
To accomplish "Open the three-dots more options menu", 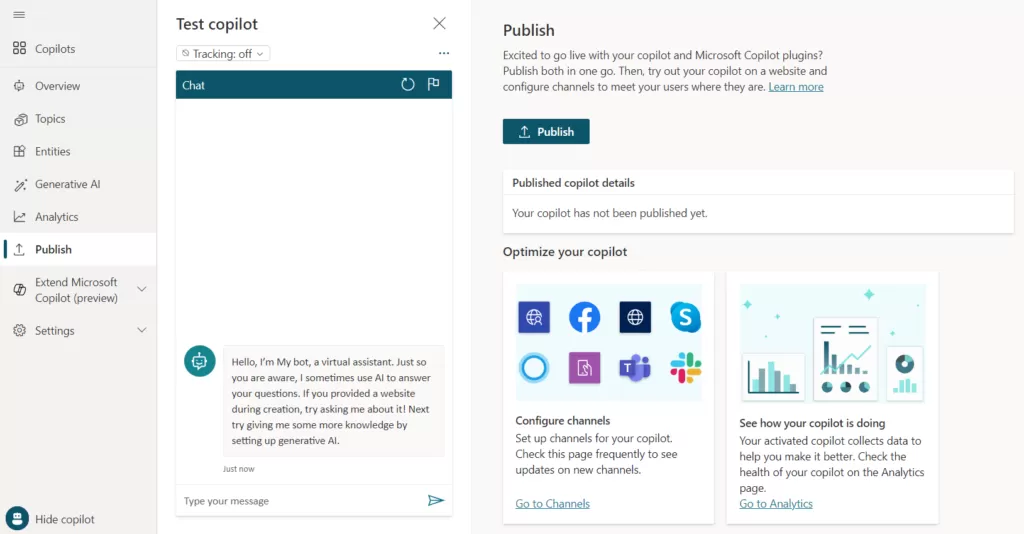I will click(x=444, y=53).
